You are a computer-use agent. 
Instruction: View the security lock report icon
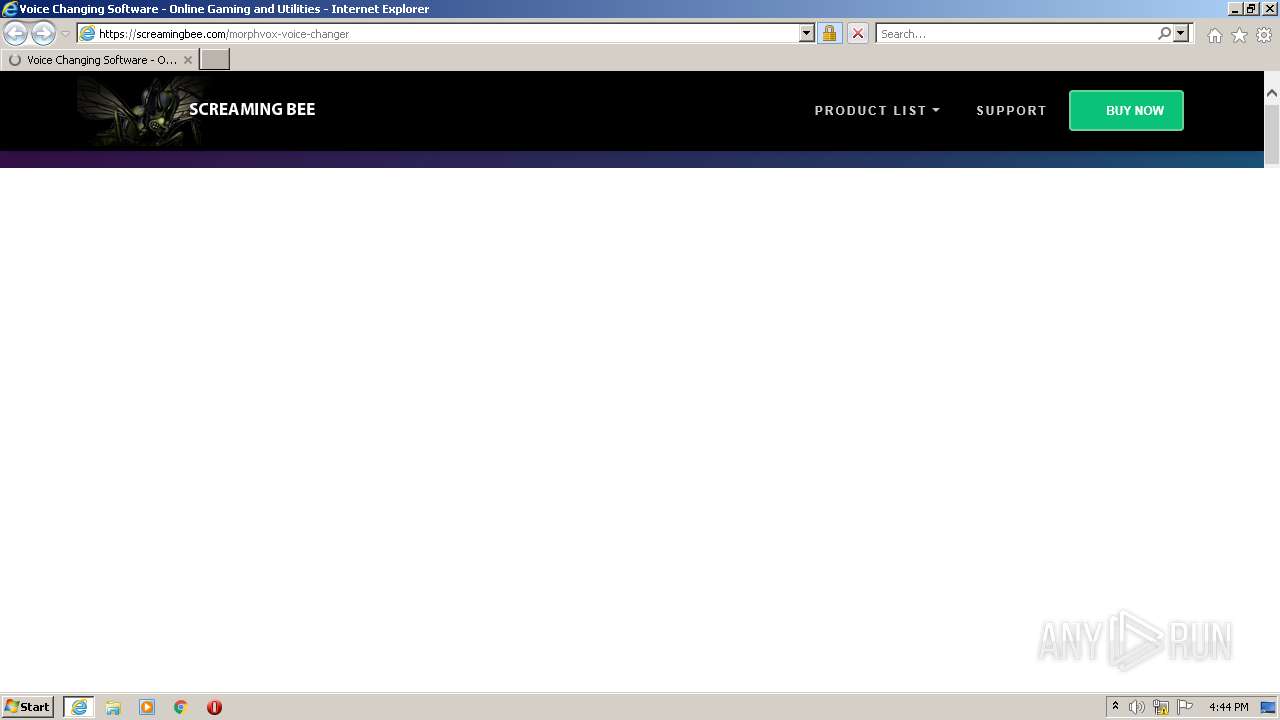pyautogui.click(x=829, y=34)
